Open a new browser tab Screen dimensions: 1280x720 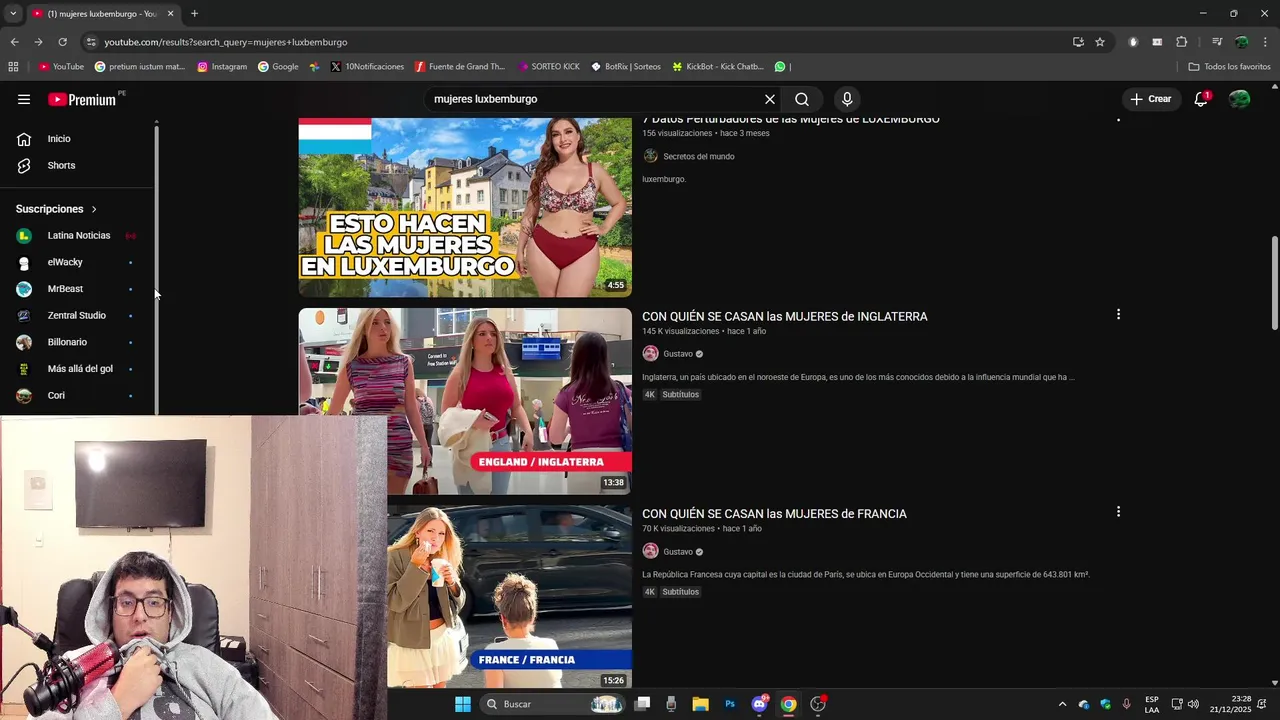click(194, 13)
